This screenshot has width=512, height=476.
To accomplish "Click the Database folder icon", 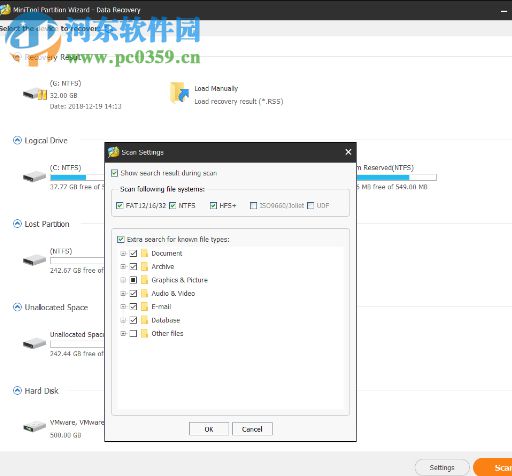I will coord(144,320).
